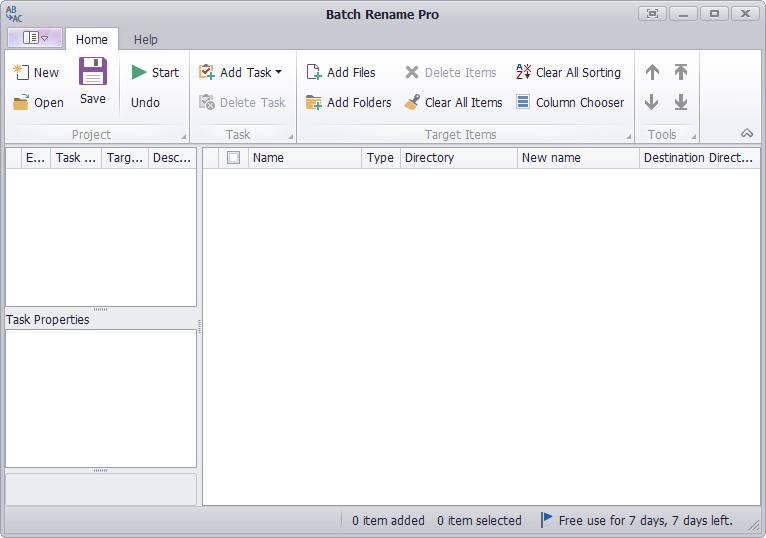The width and height of the screenshot is (766, 538).
Task: Click the Batch Rename Pro app icon
Action: [14, 14]
